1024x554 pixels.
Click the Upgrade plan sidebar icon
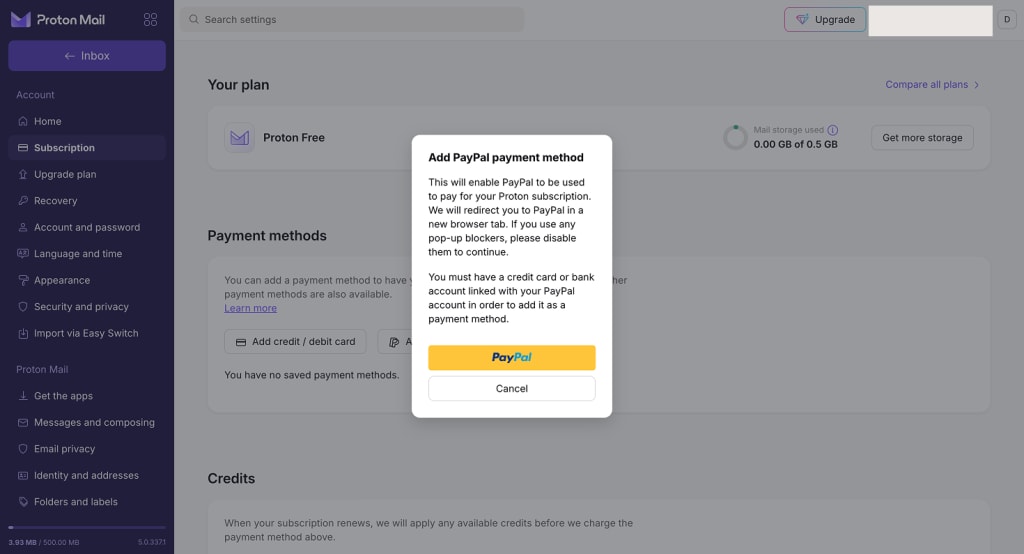click(x=23, y=174)
